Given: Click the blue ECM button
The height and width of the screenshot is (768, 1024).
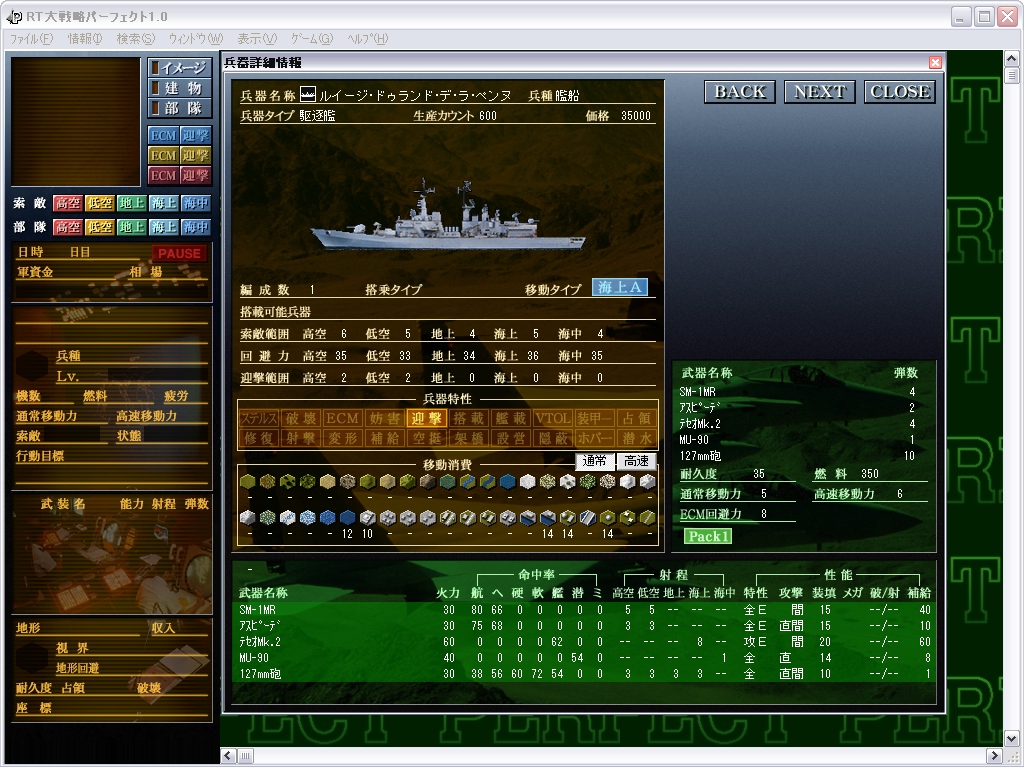Looking at the screenshot, I should pos(163,135).
